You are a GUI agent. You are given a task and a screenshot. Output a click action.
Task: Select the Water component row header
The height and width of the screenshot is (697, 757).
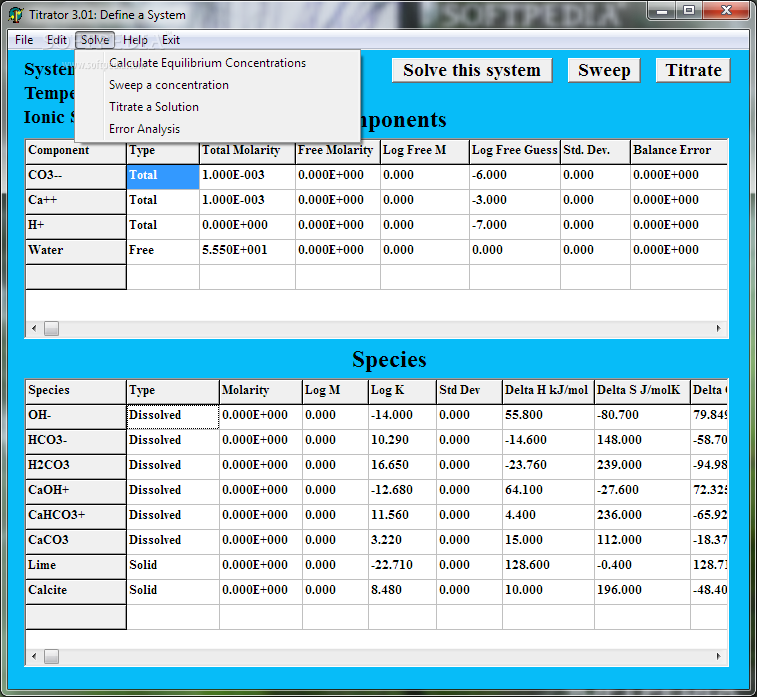tap(76, 252)
